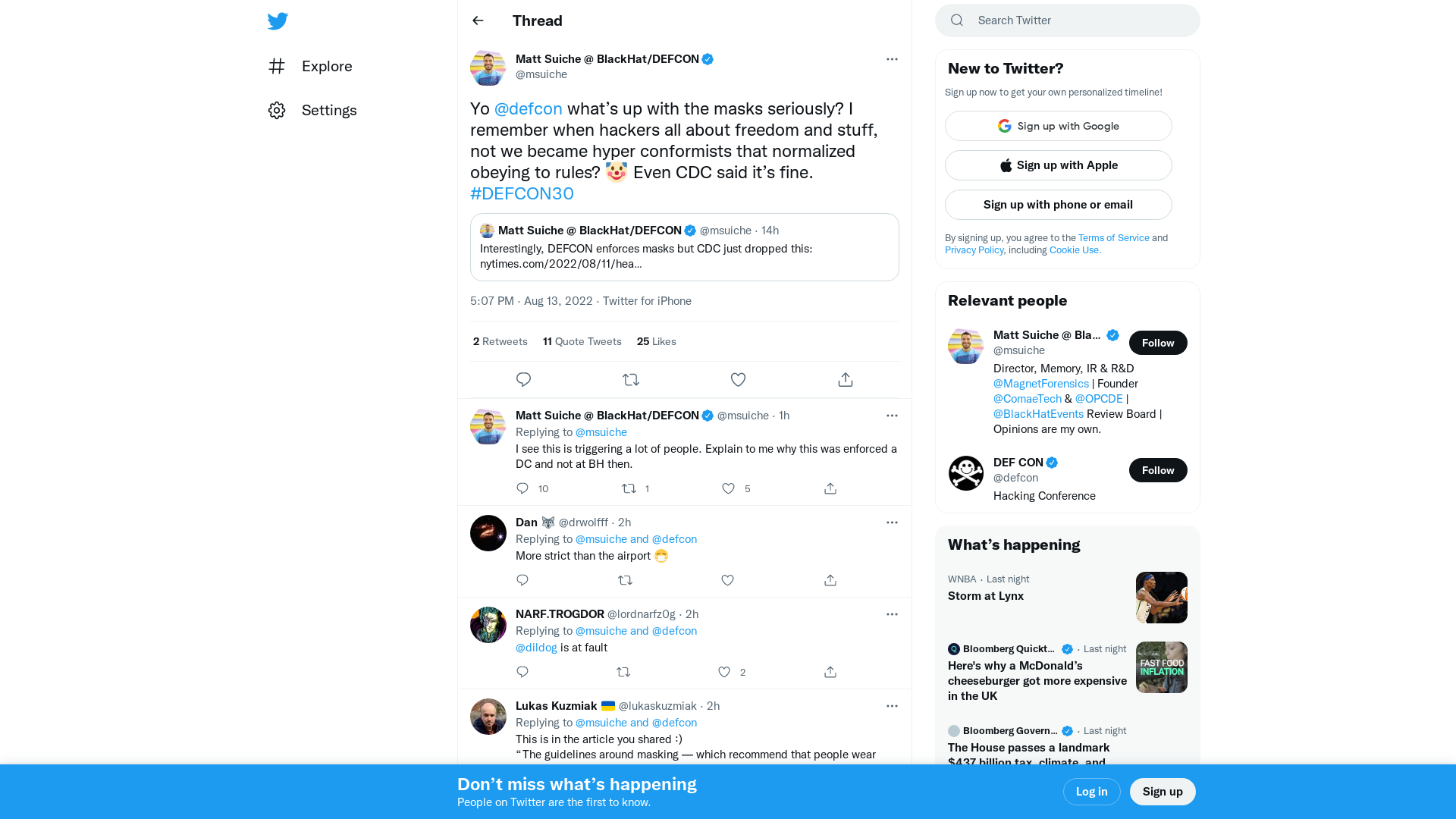The height and width of the screenshot is (819, 1456).
Task: Open Storm at Lynx trend thumbnail
Action: click(x=1161, y=598)
